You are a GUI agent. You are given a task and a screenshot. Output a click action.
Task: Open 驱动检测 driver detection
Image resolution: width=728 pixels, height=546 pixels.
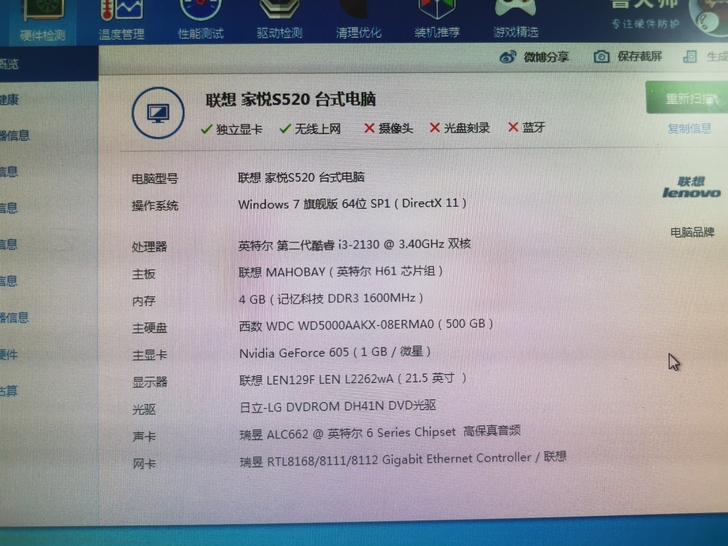click(280, 20)
